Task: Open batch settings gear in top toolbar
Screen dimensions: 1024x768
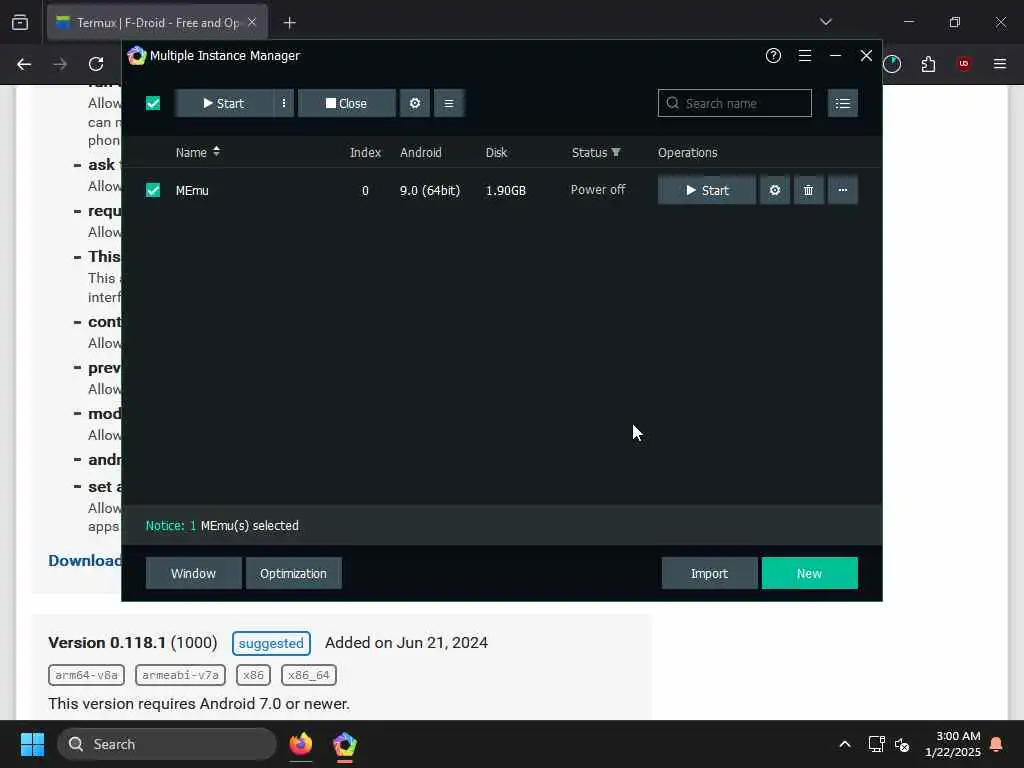Action: point(415,103)
